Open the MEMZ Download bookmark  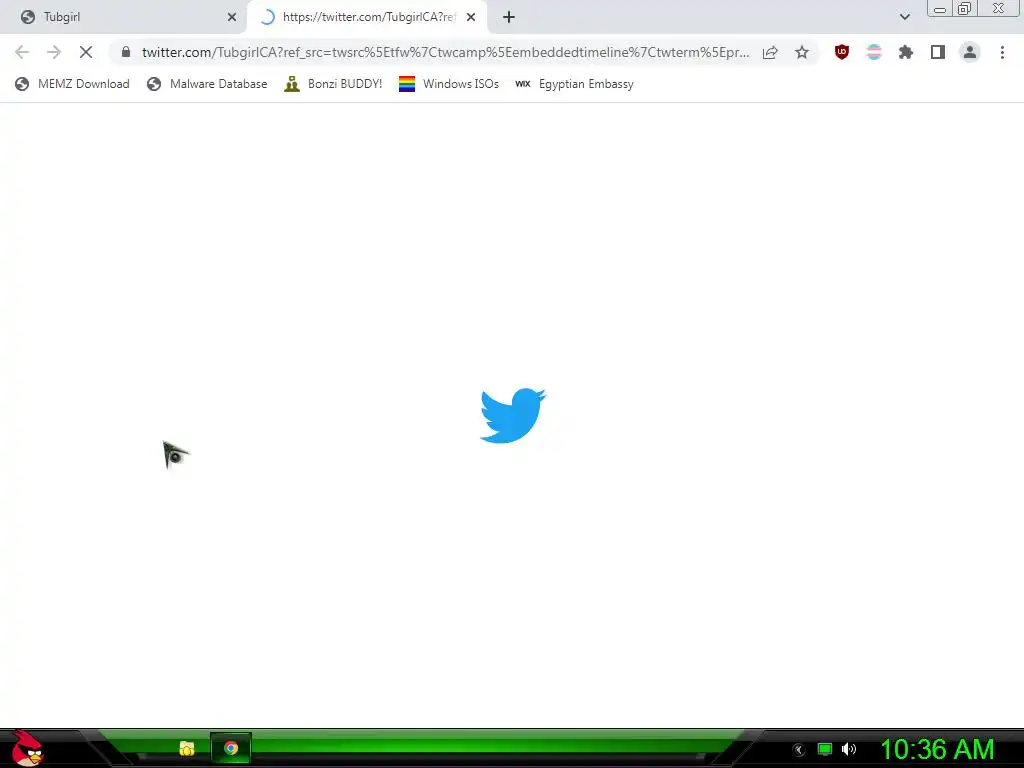(x=72, y=84)
